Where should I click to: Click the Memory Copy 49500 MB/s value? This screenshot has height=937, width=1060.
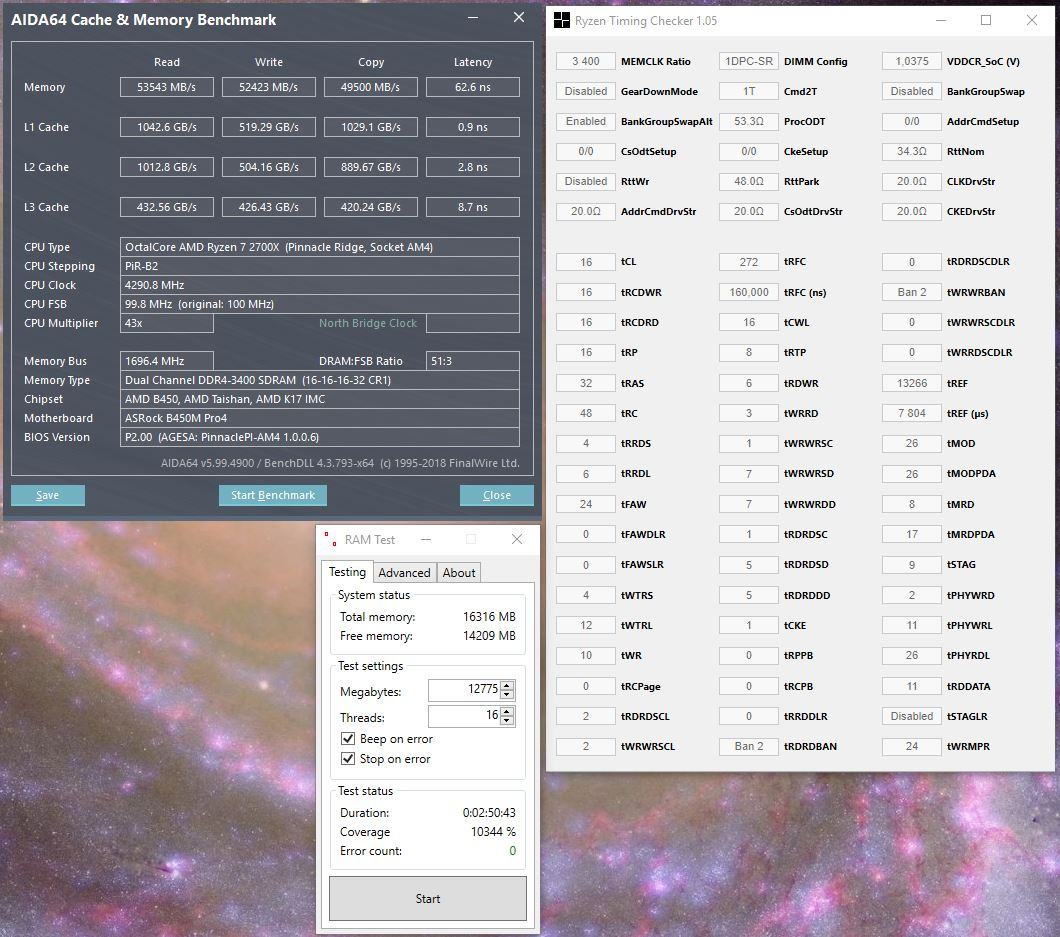click(370, 87)
